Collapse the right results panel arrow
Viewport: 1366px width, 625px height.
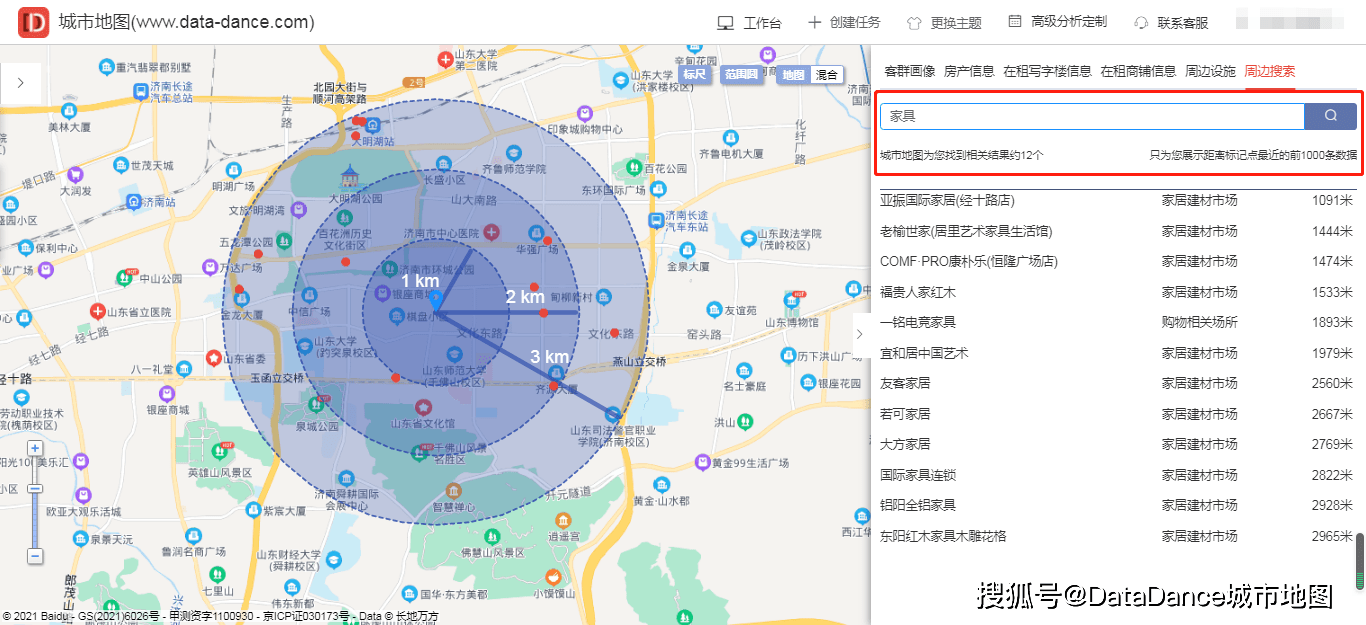pyautogui.click(x=860, y=333)
